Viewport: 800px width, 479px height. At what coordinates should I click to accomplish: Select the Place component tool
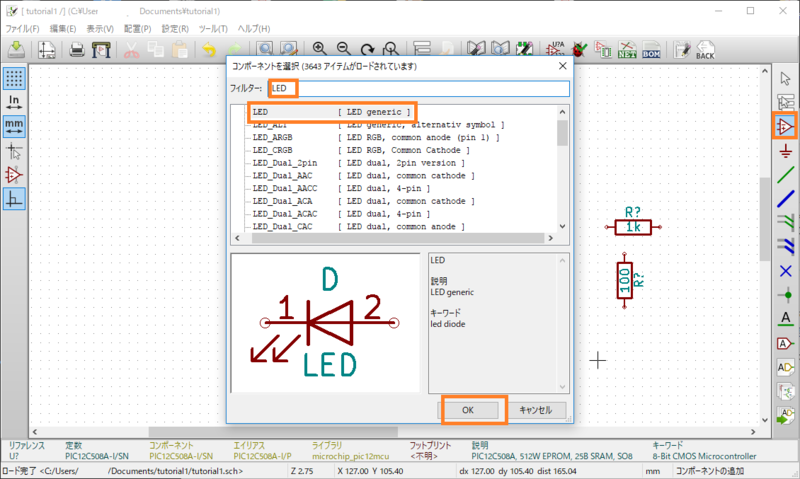coord(785,126)
